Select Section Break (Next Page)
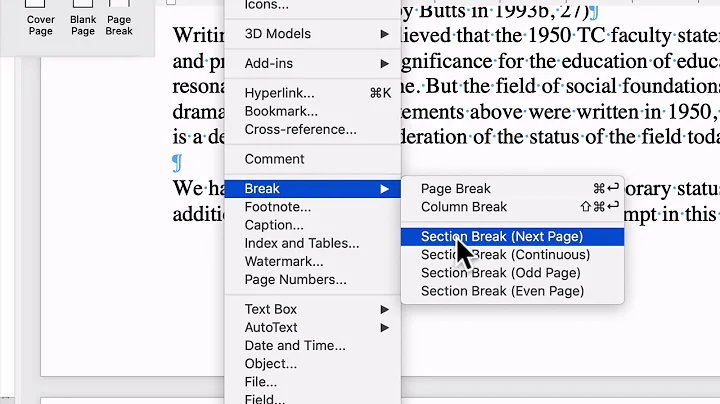The width and height of the screenshot is (720, 404). [x=512, y=236]
